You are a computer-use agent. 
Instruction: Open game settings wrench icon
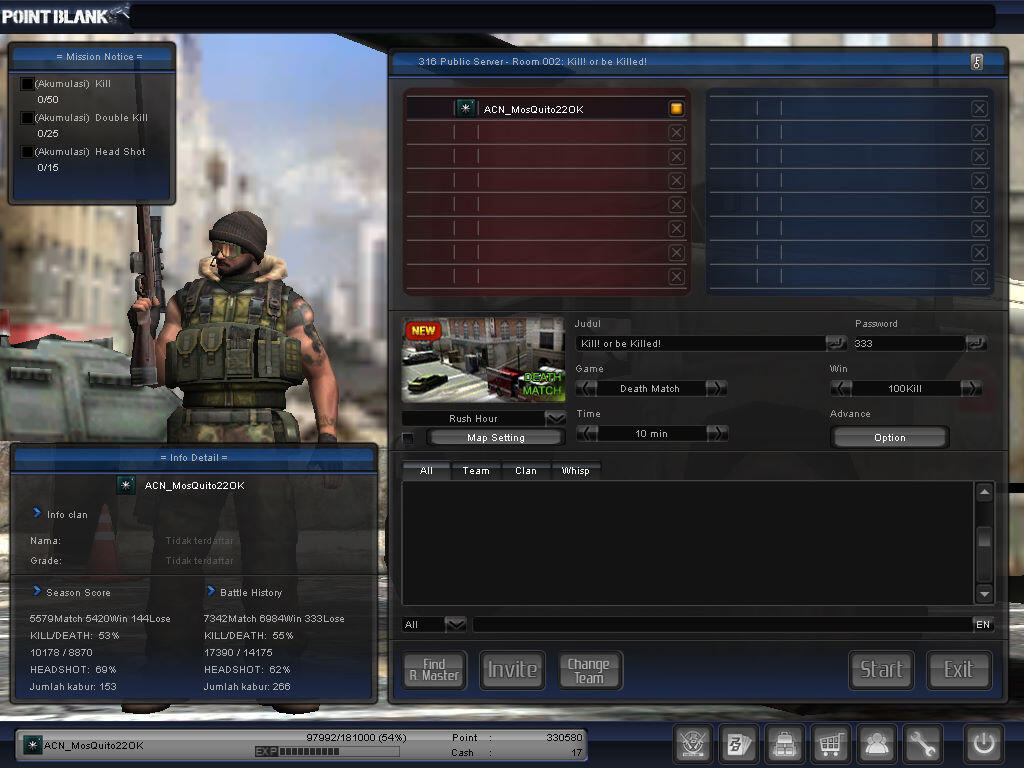point(922,743)
